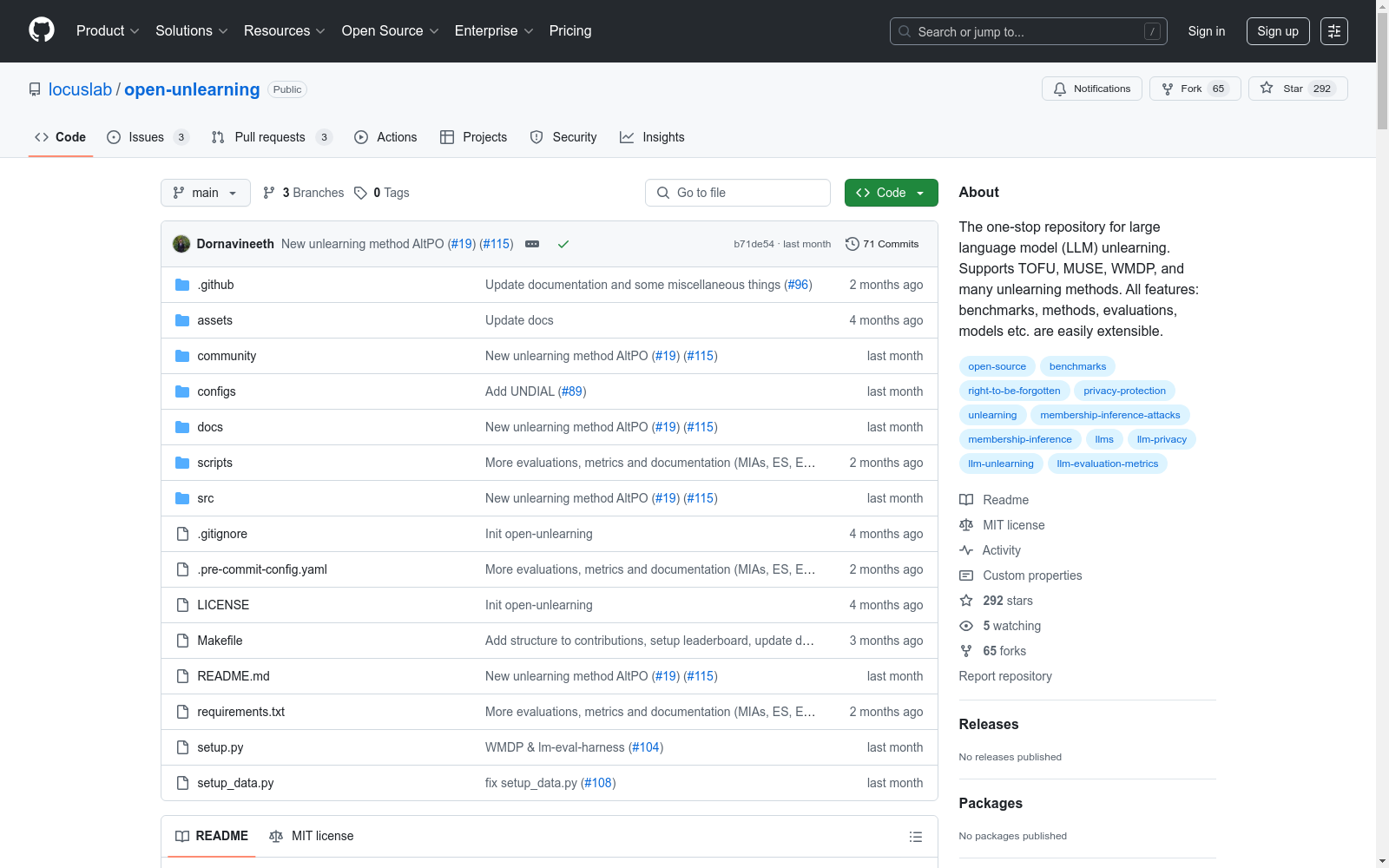Open the locuslab owner link
1389x868 pixels.
click(x=80, y=89)
